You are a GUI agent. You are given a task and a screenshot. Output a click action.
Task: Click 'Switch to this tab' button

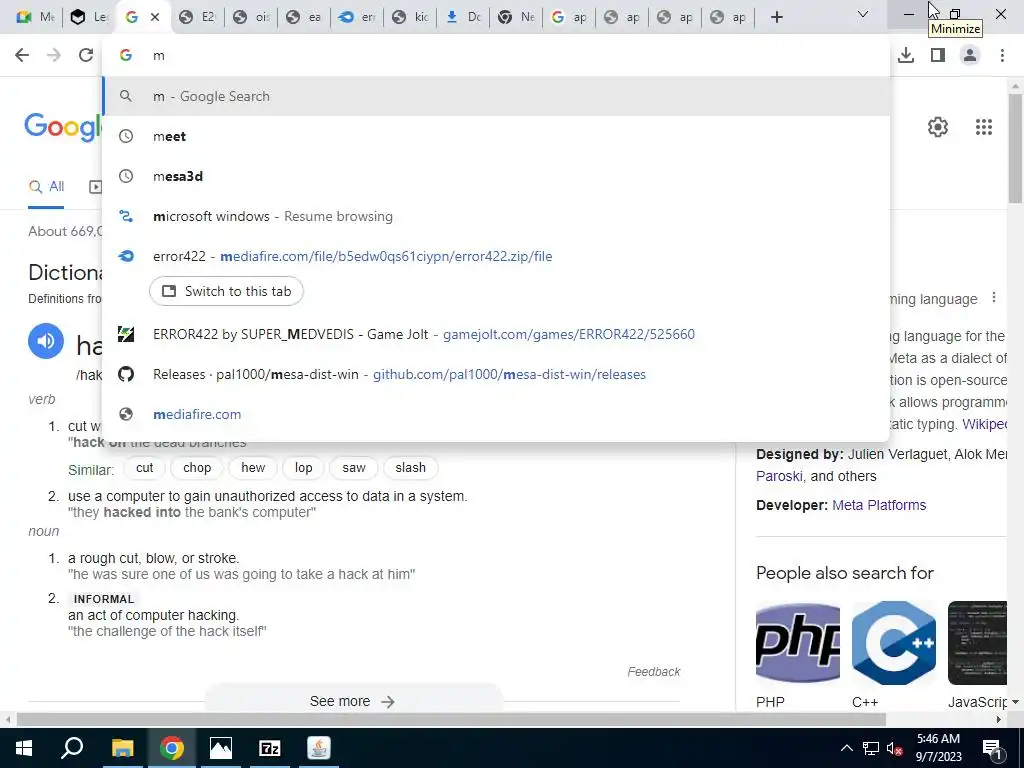tap(226, 291)
